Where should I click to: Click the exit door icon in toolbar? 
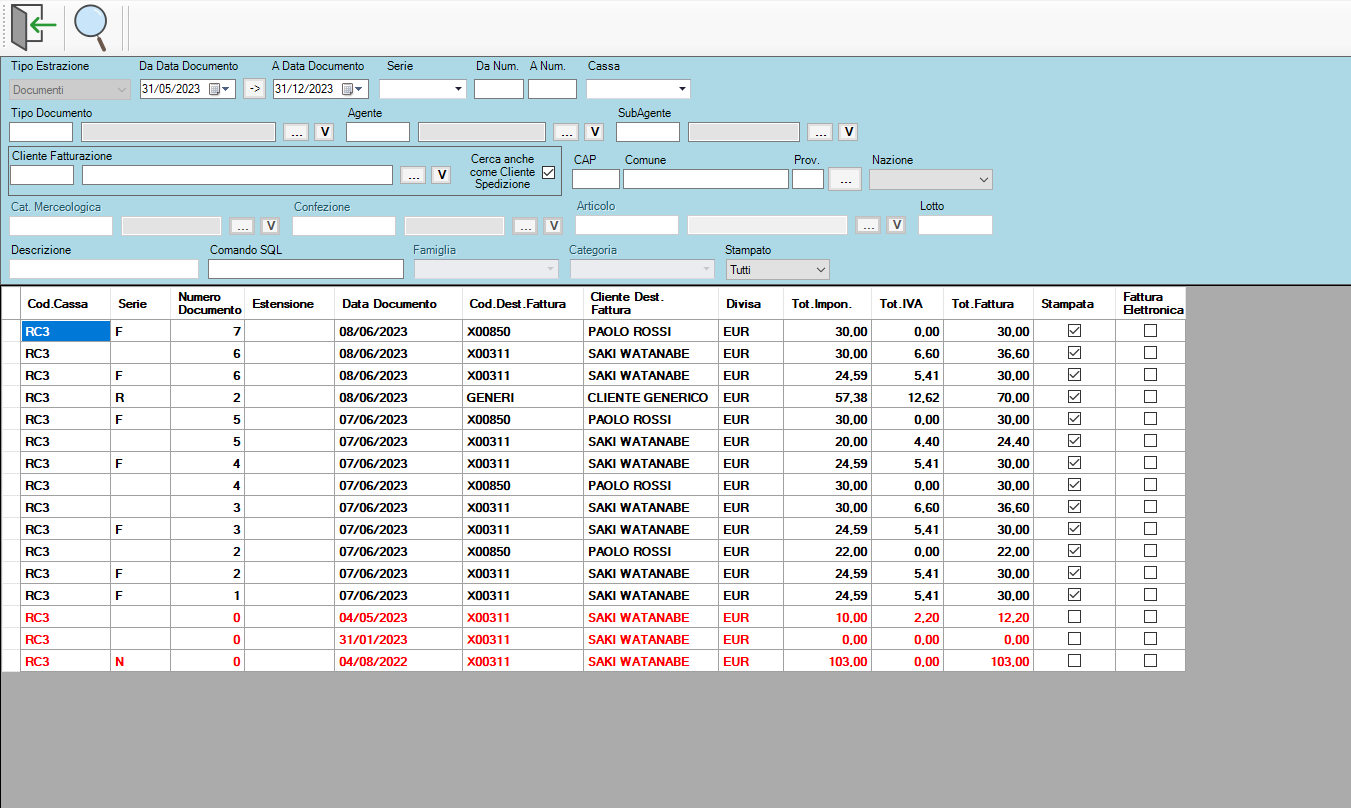point(29,27)
